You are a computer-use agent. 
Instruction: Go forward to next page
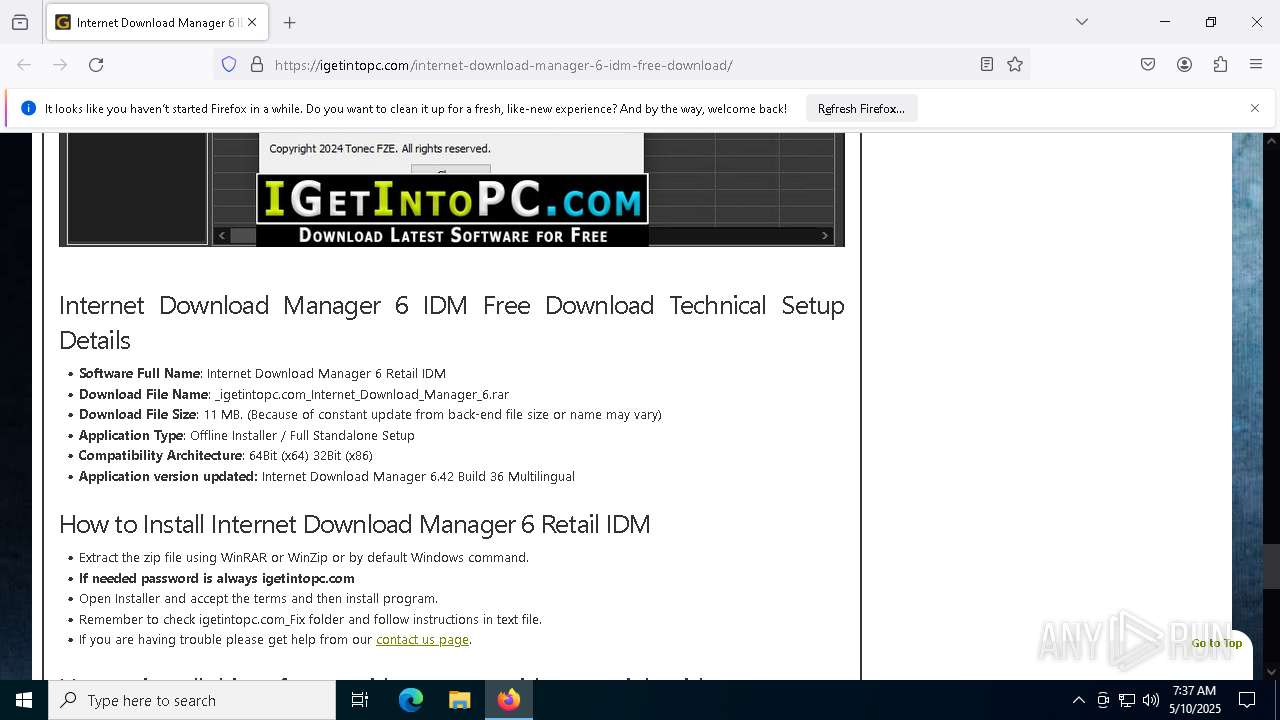click(x=60, y=65)
